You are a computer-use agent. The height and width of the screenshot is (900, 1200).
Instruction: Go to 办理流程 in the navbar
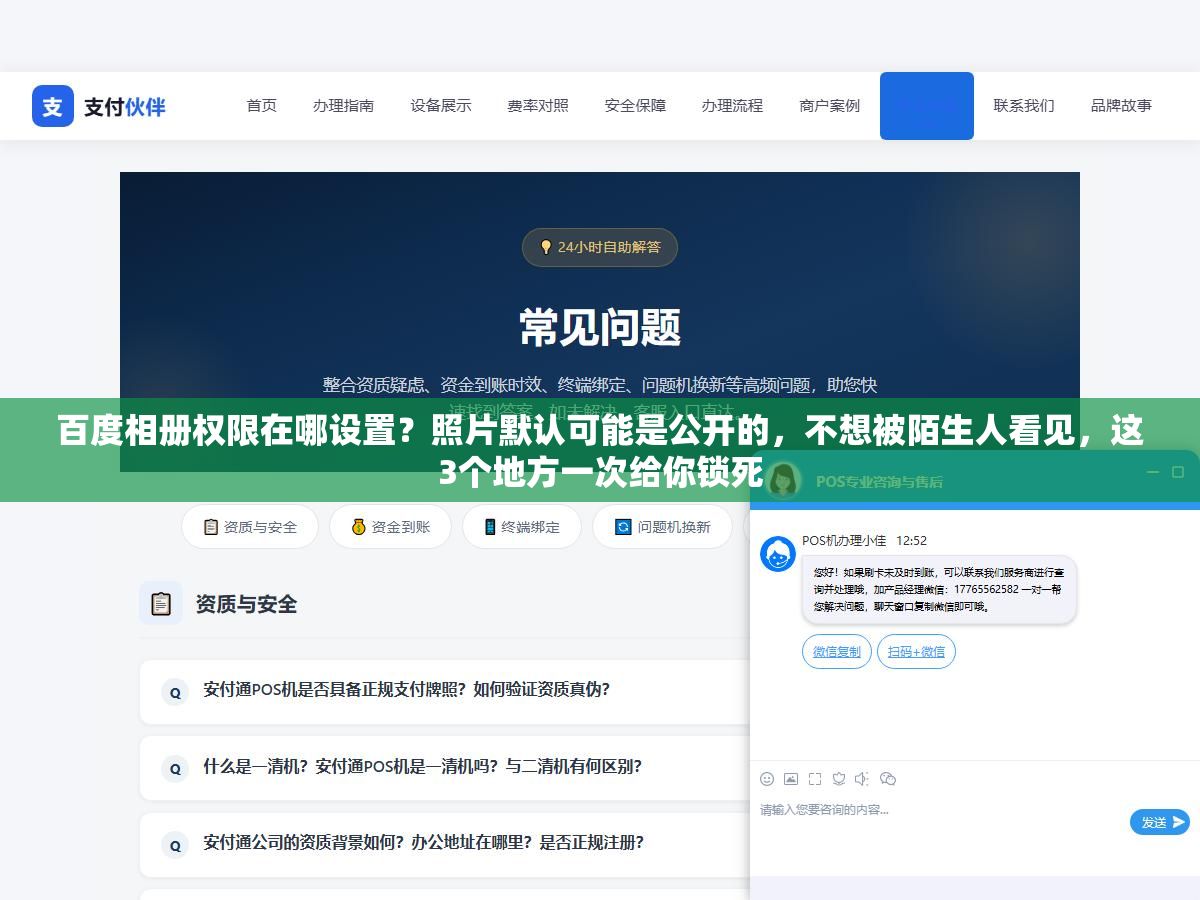click(732, 105)
